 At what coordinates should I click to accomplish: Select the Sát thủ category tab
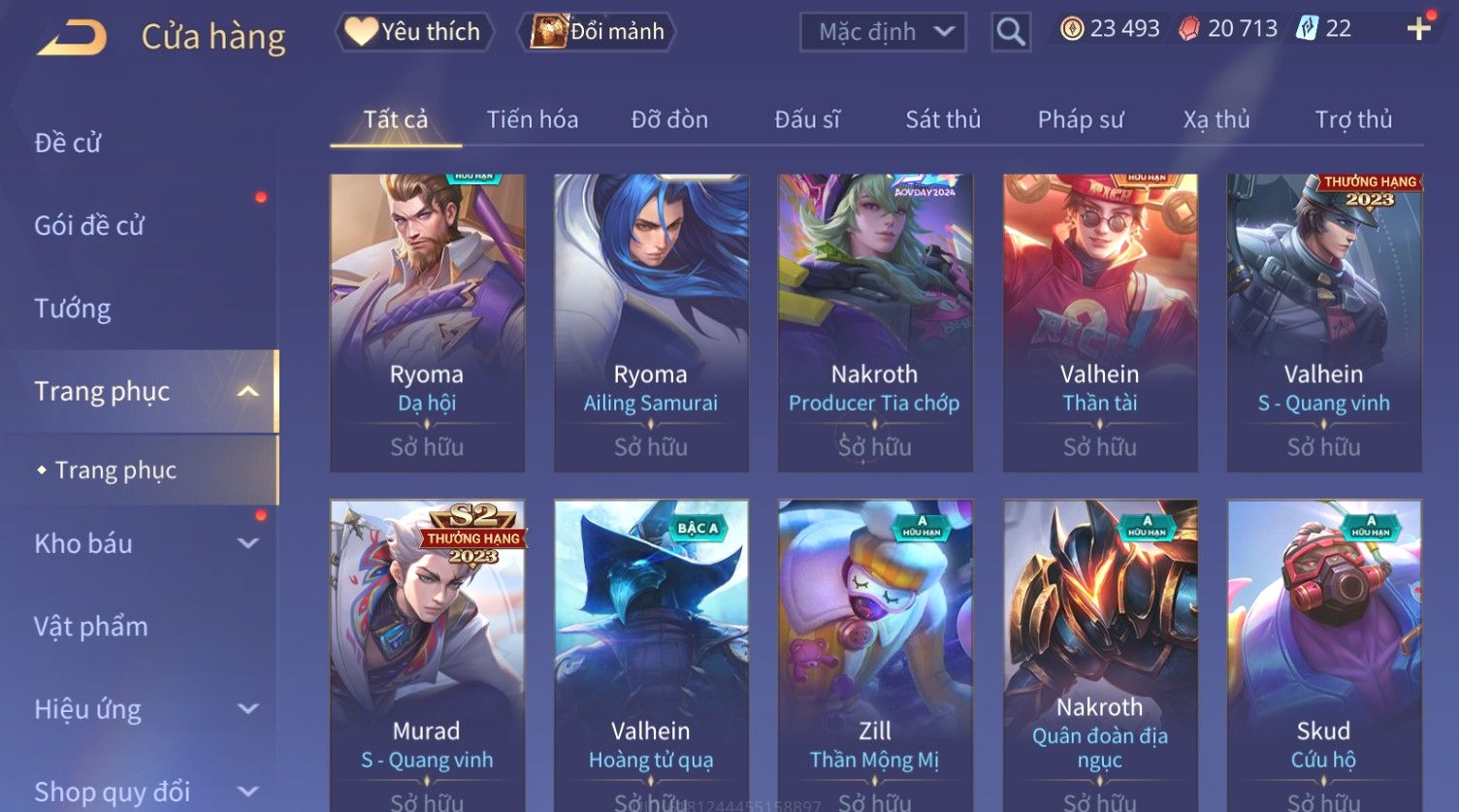(943, 119)
